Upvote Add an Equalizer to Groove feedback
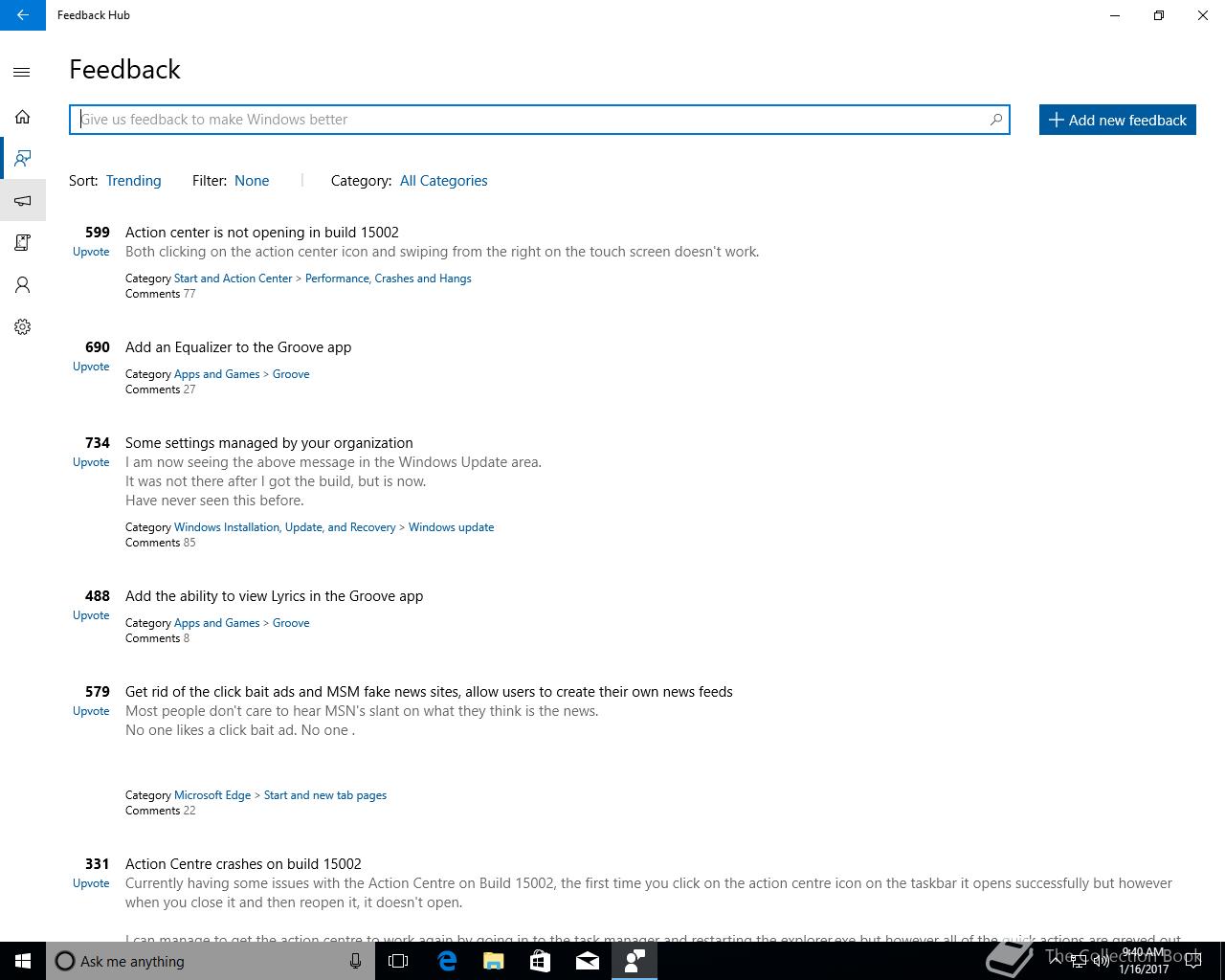Screen dimensions: 1225x980 pyautogui.click(x=91, y=367)
